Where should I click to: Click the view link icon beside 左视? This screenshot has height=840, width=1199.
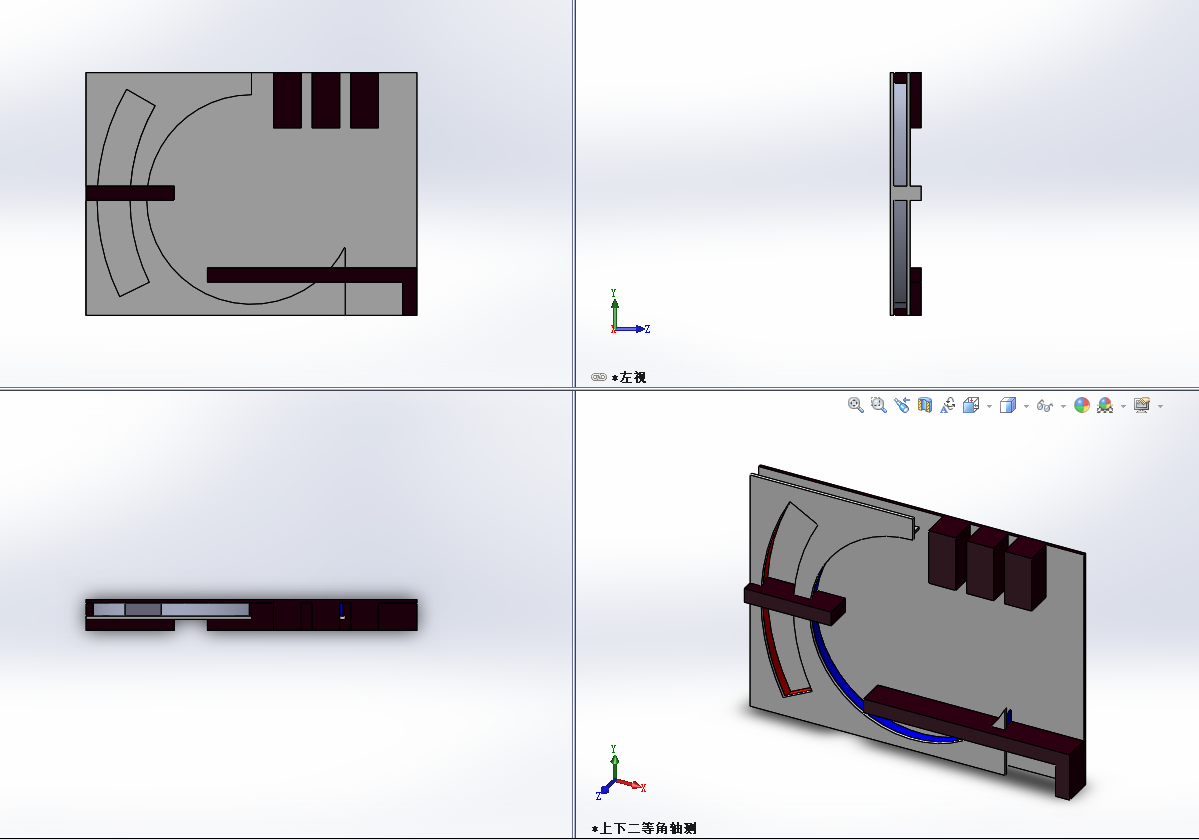[599, 377]
